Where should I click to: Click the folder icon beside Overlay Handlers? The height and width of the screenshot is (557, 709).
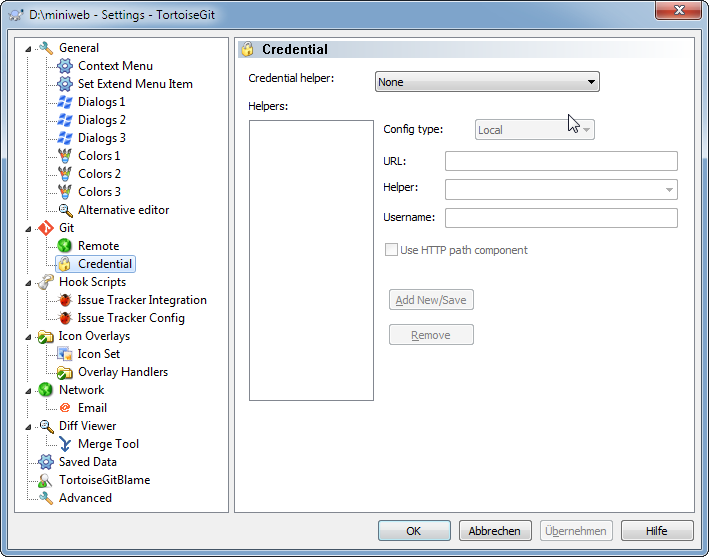click(x=65, y=372)
